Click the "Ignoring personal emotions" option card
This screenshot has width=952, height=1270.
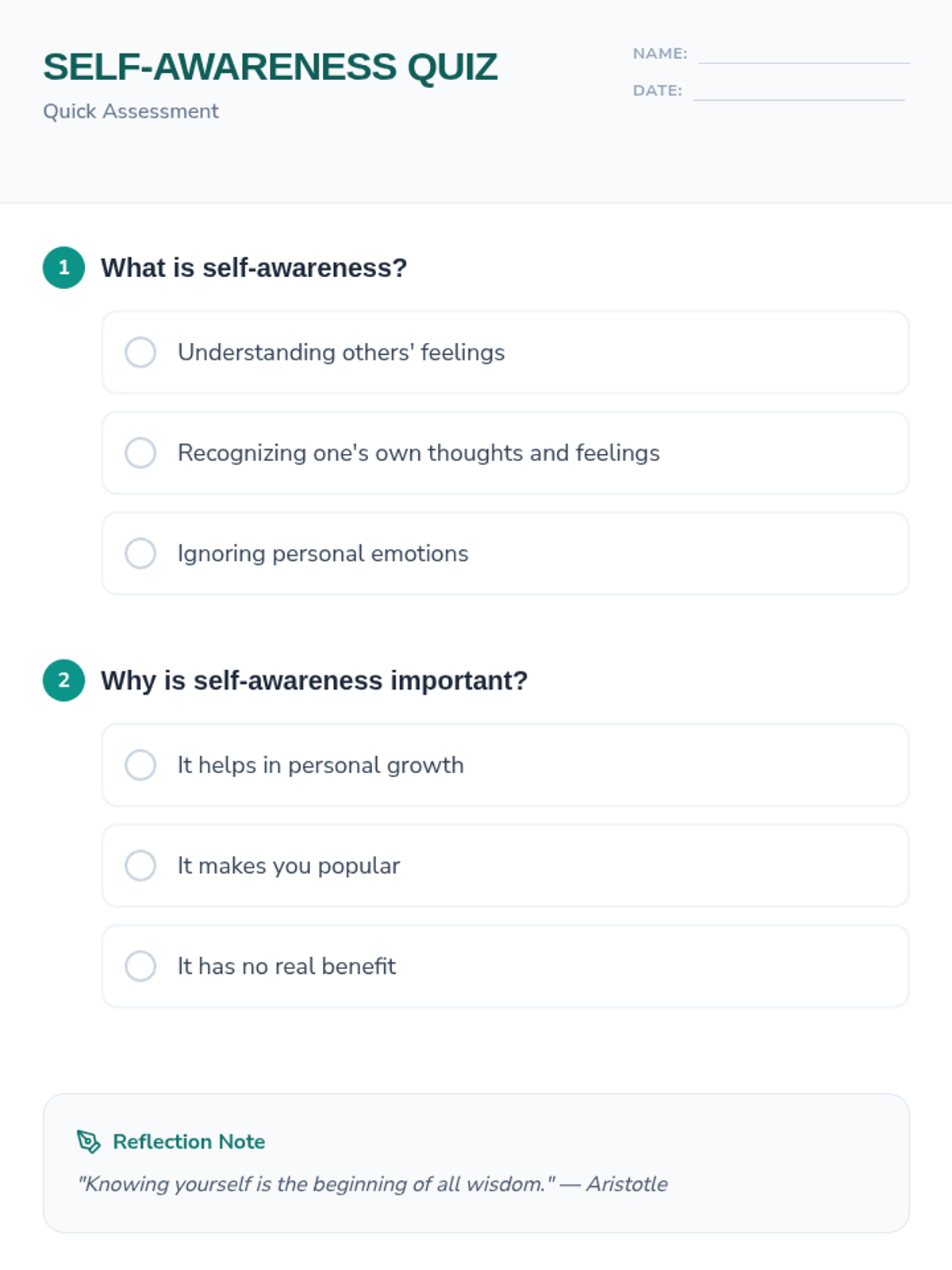coord(635,553)
